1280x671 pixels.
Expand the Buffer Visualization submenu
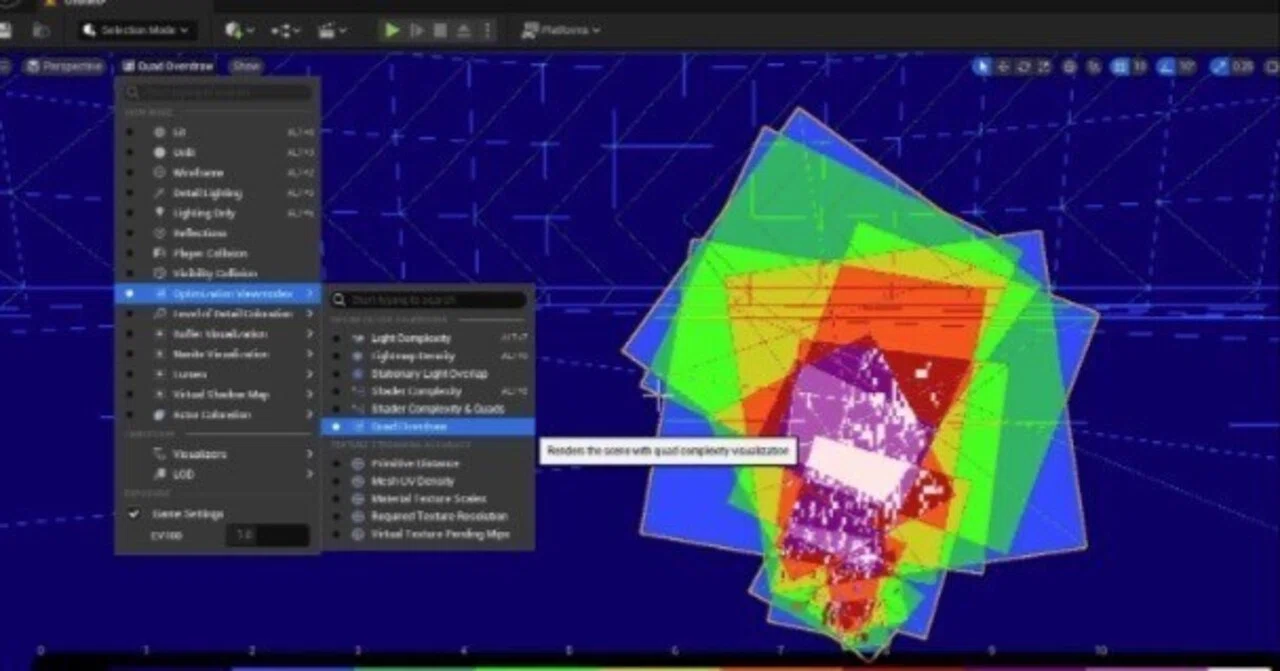pos(217,334)
